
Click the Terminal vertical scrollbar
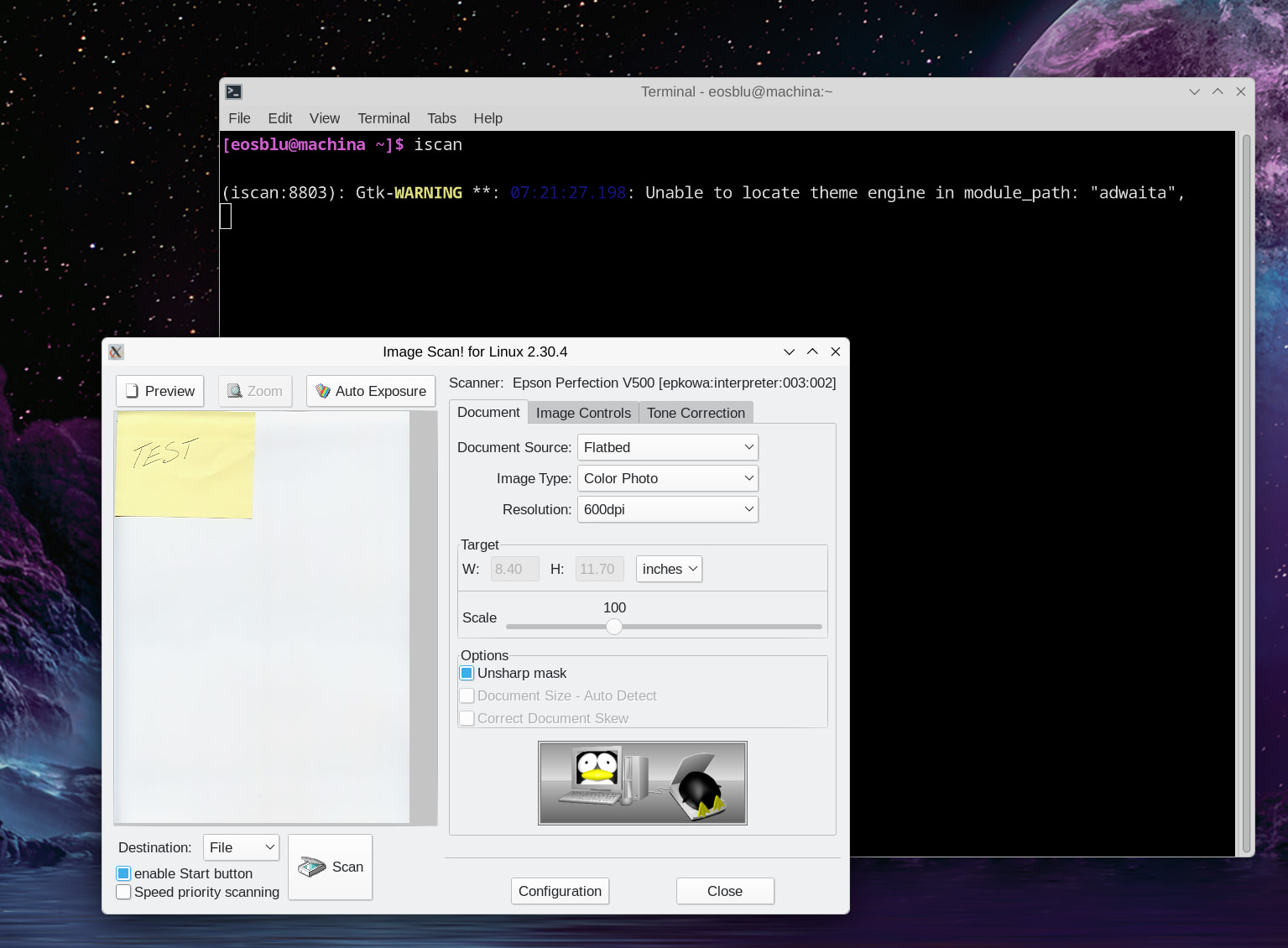click(1247, 493)
